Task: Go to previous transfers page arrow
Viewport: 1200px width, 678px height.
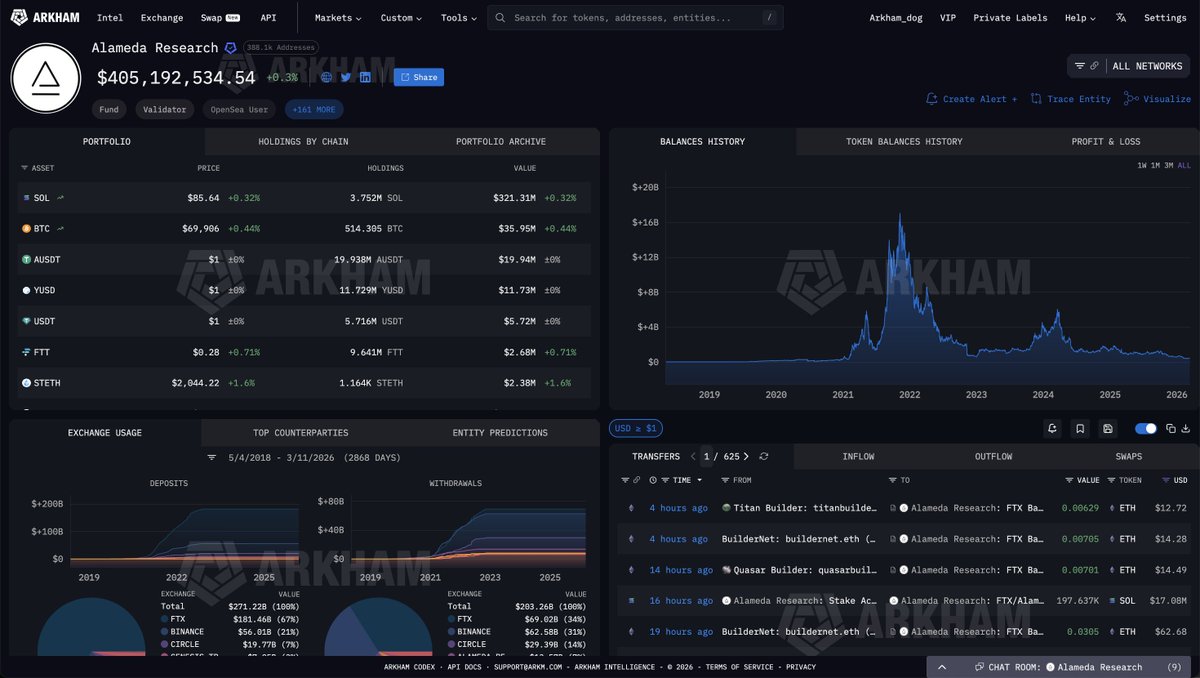Action: pos(693,456)
